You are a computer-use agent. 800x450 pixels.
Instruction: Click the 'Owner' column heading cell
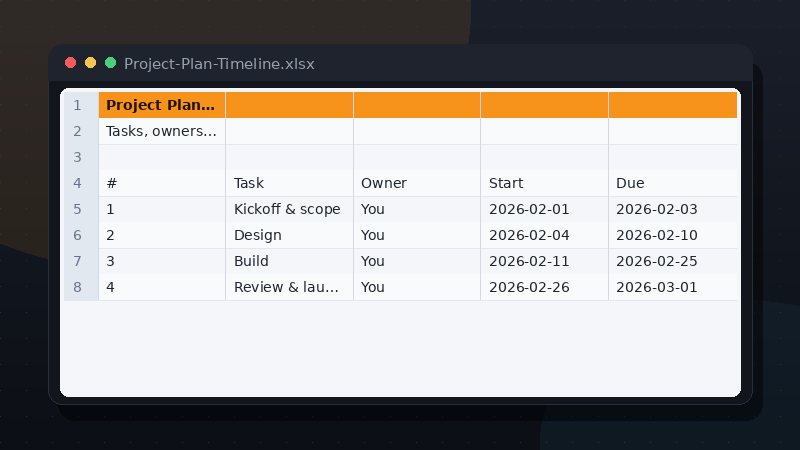pyautogui.click(x=417, y=183)
